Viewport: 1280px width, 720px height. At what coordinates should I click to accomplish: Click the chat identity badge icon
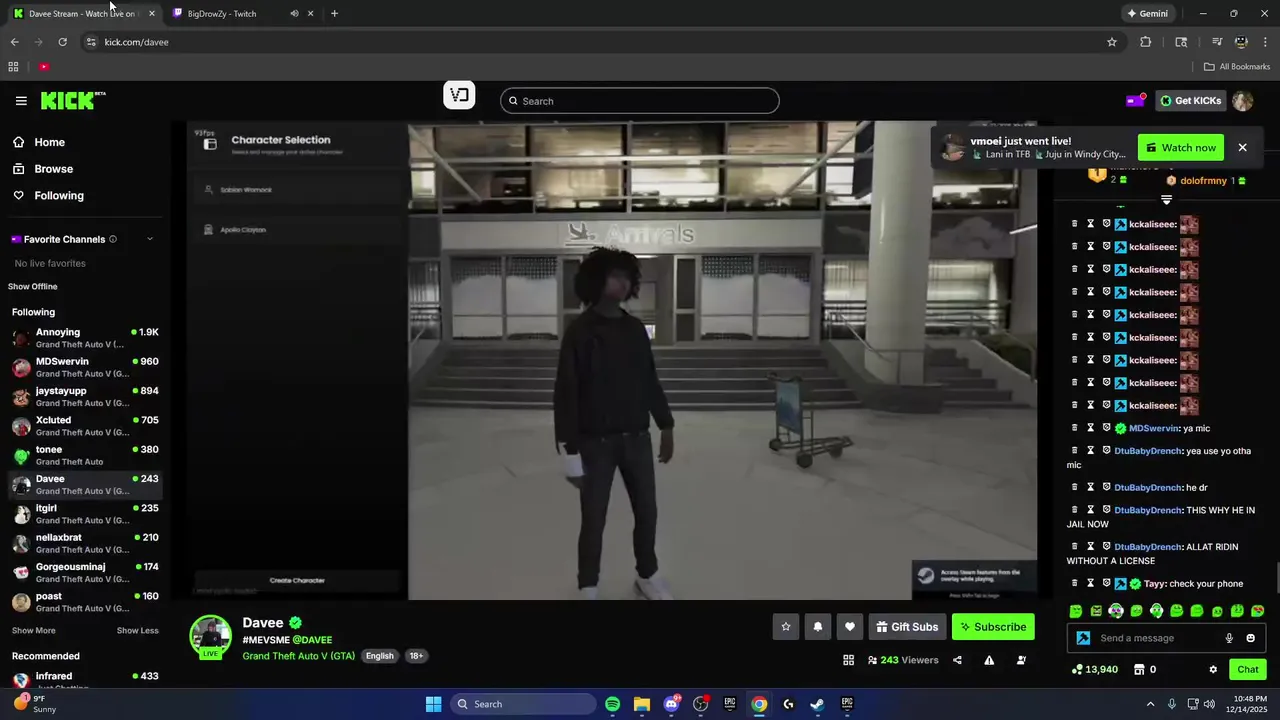pos(1083,638)
